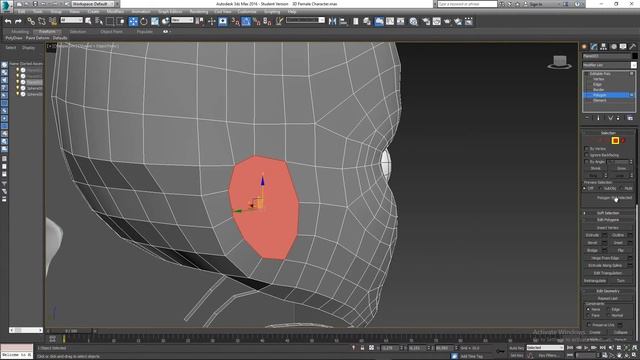Activate the Select and Link tool
640x360 pixels.
pos(31,21)
